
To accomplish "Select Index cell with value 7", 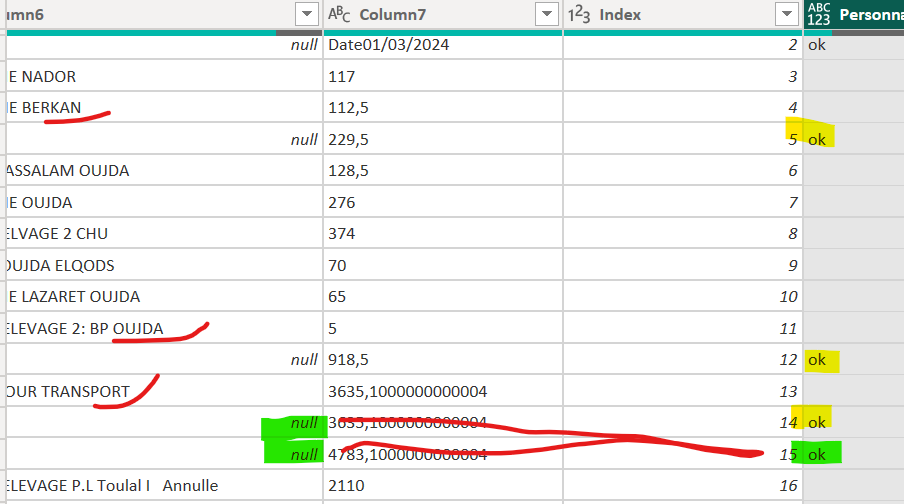I will click(x=683, y=202).
